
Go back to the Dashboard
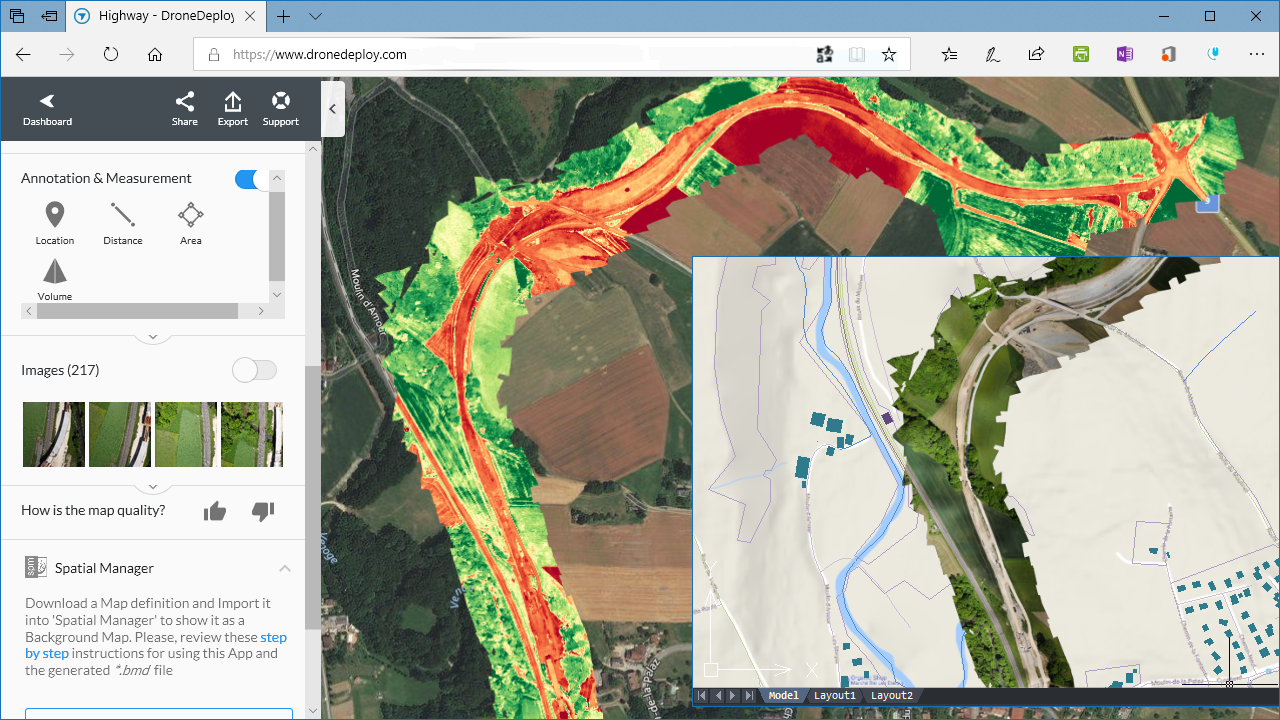pos(47,108)
